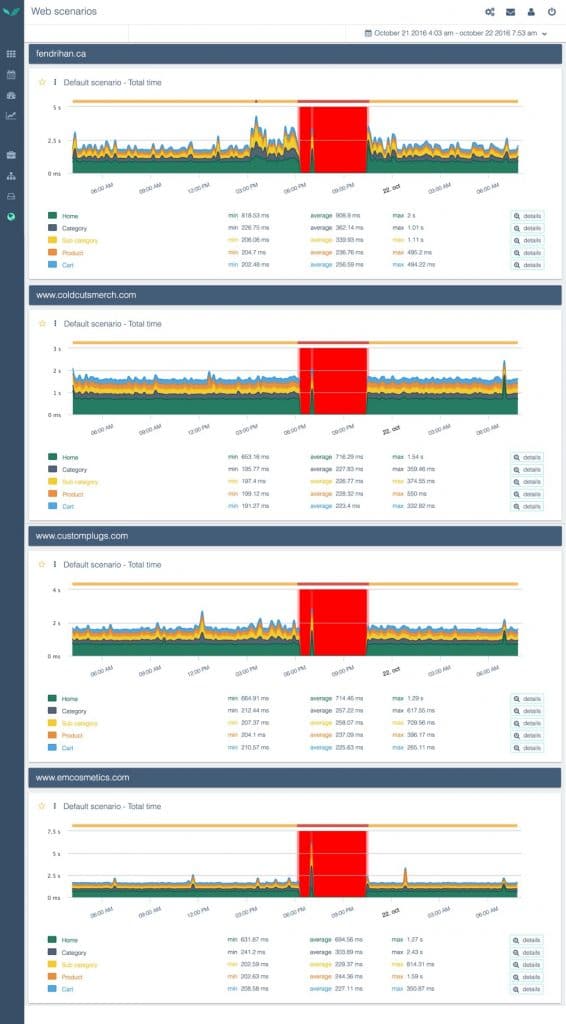The width and height of the screenshot is (566, 1024).
Task: Click the 'Web scenarios' page title
Action: (x=64, y=11)
